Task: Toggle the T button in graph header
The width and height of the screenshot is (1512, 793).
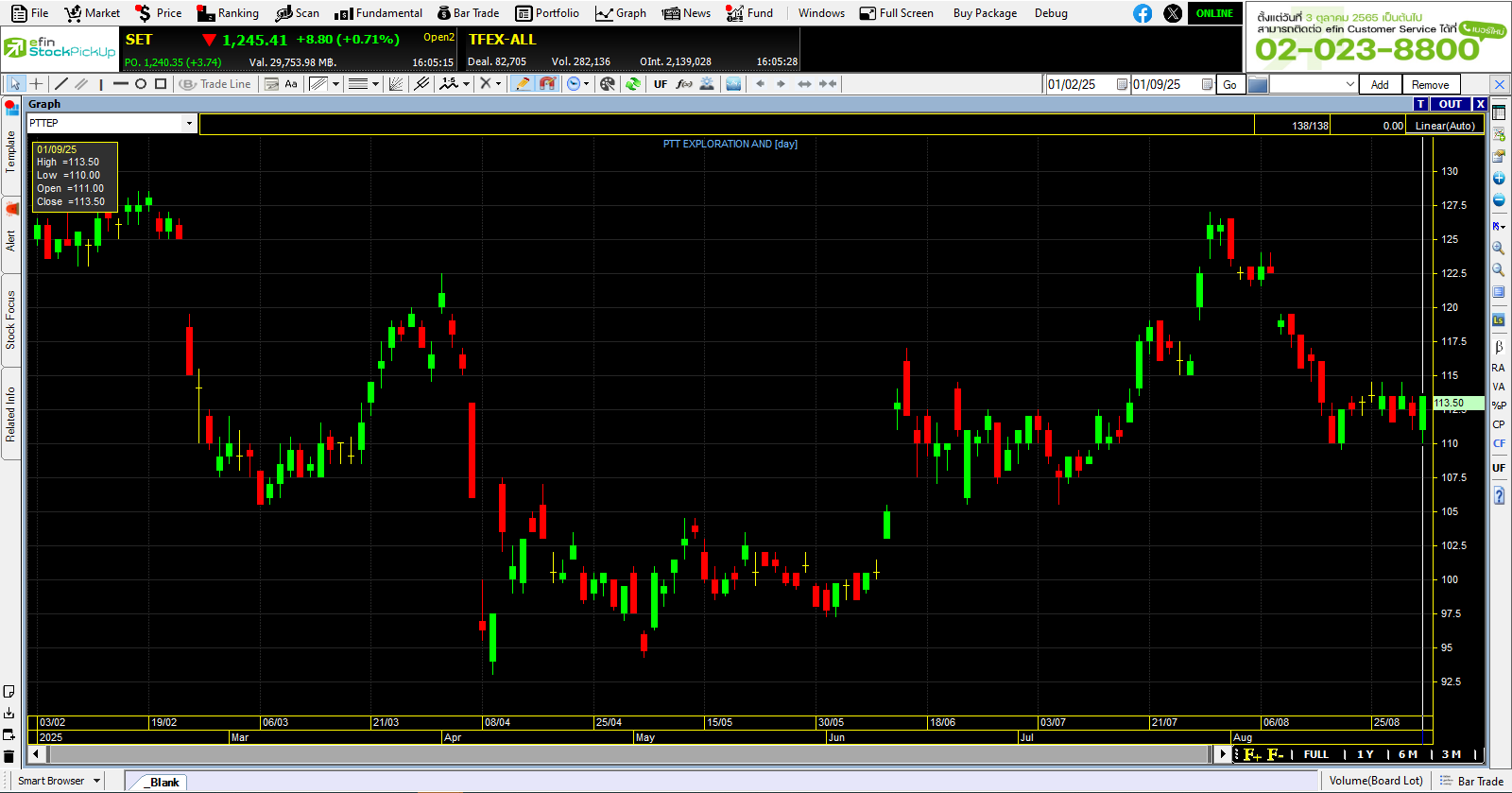Action: coord(1420,104)
